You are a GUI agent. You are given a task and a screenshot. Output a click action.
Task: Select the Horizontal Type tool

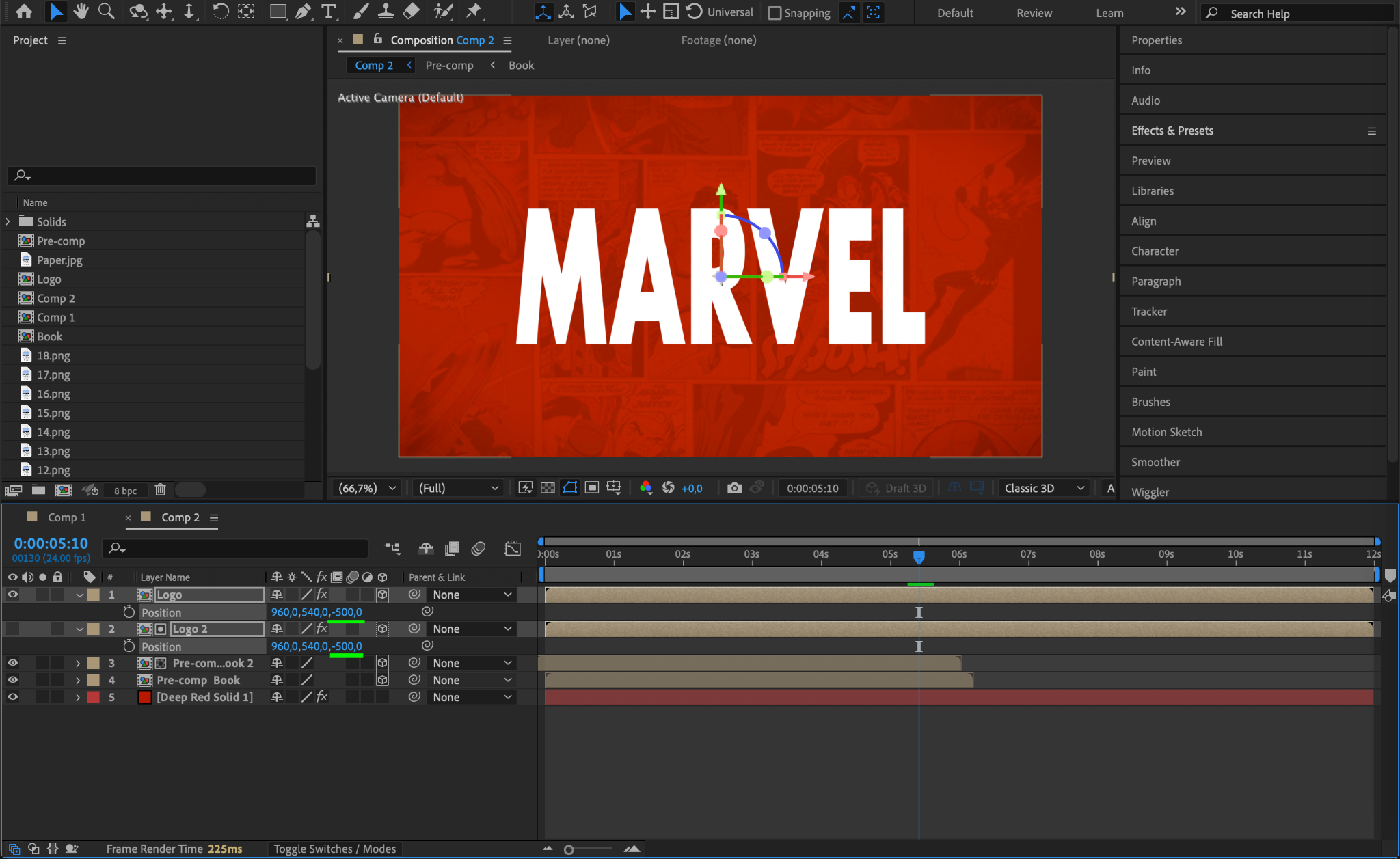click(x=329, y=12)
